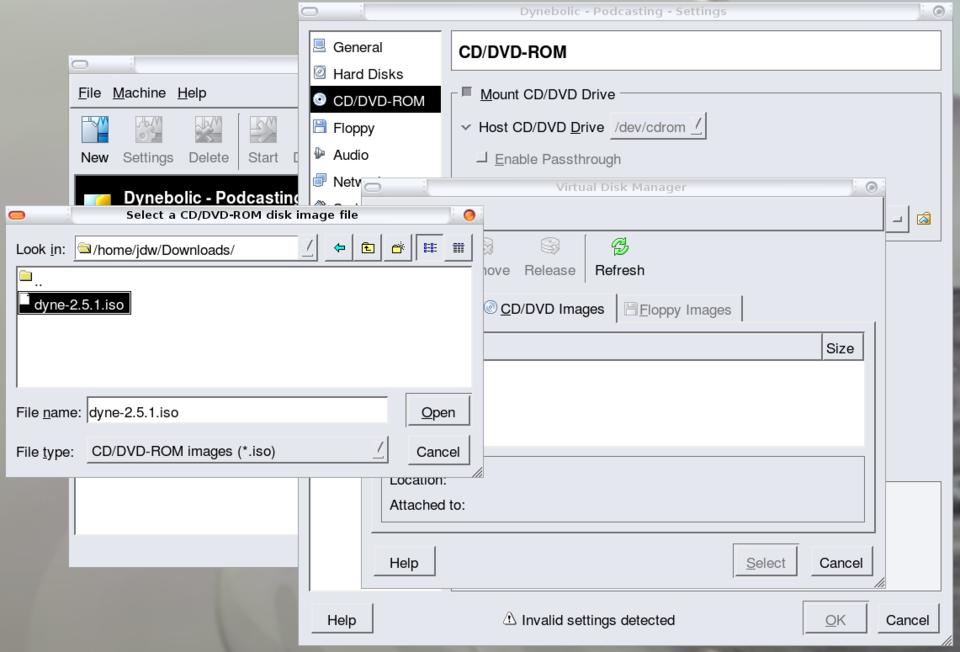Select the CD/DVD-ROM settings category
Image resolution: width=960 pixels, height=652 pixels.
point(375,100)
